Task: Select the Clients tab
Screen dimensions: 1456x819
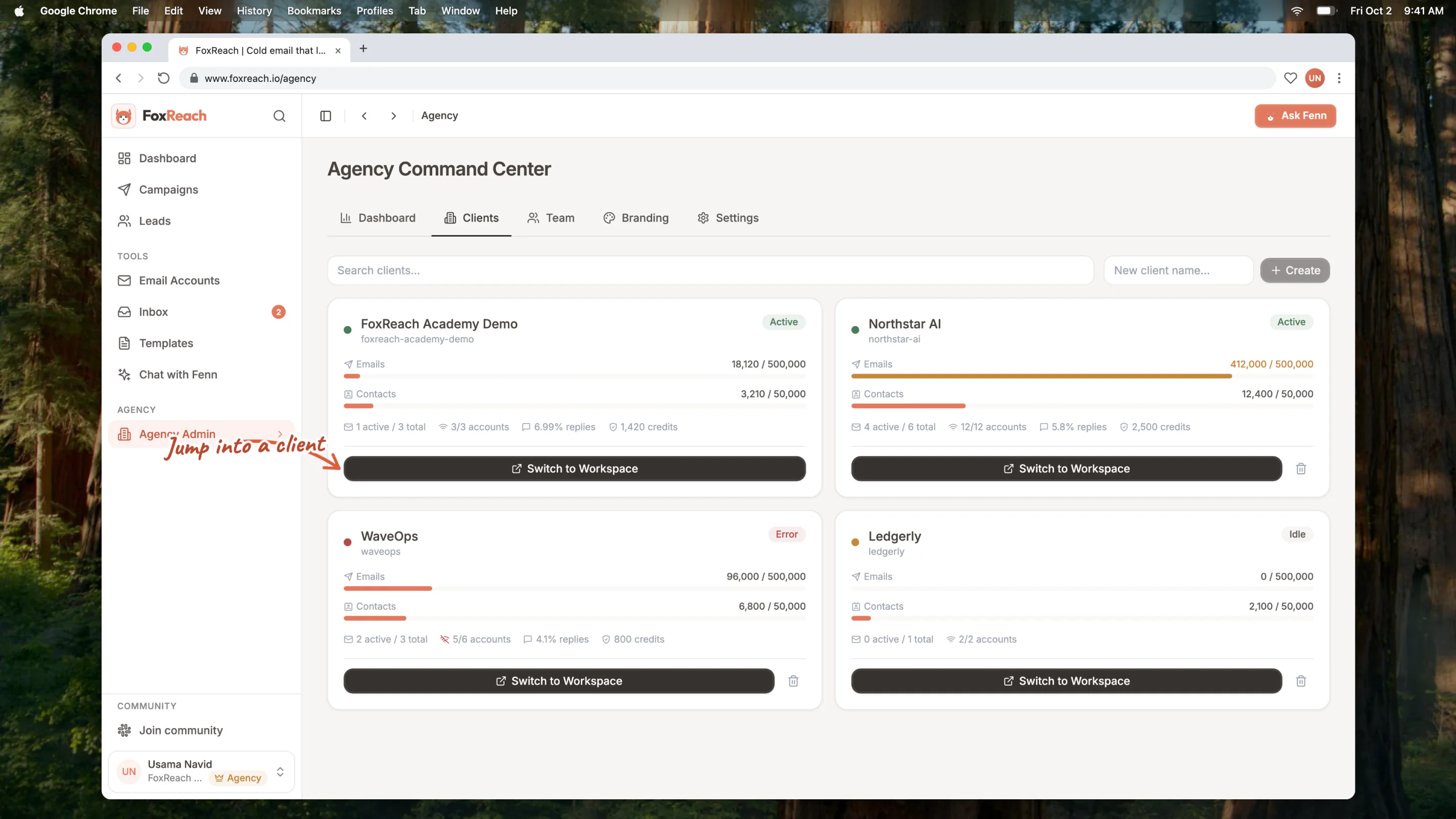Action: [x=471, y=218]
